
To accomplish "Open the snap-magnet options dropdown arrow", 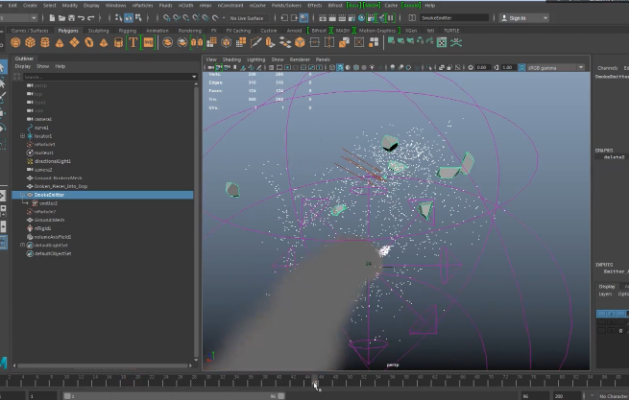I will (223, 18).
